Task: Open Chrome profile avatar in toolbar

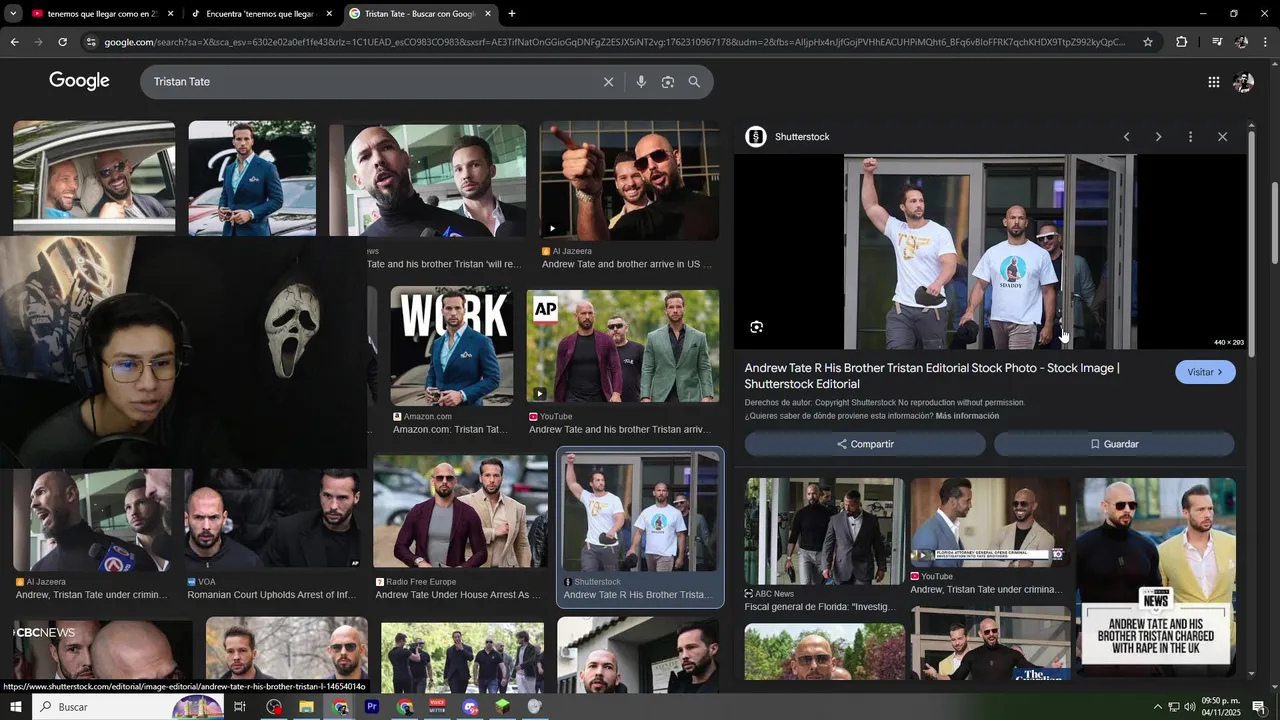Action: (x=1241, y=42)
